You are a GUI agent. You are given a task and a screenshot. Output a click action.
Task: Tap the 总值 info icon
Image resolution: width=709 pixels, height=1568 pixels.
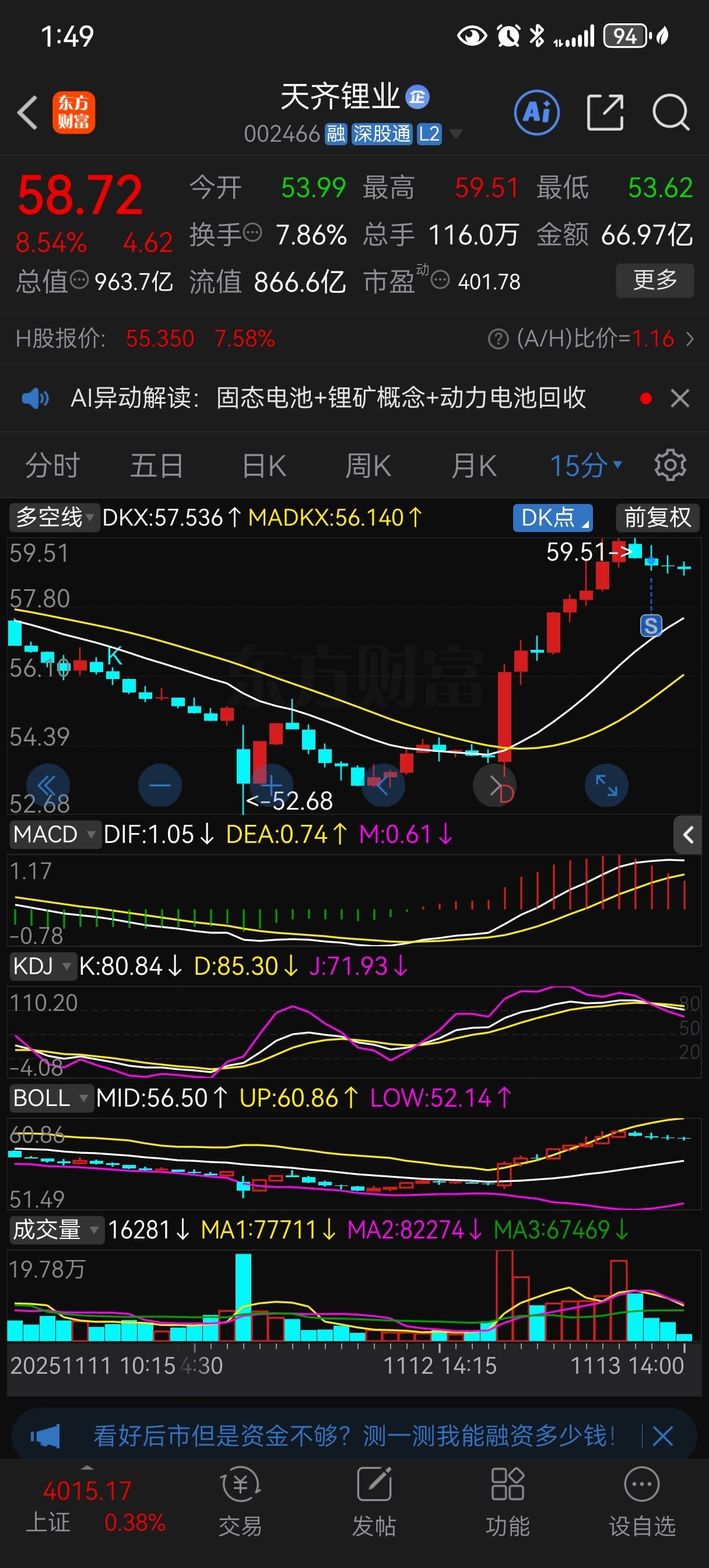pyautogui.click(x=79, y=280)
